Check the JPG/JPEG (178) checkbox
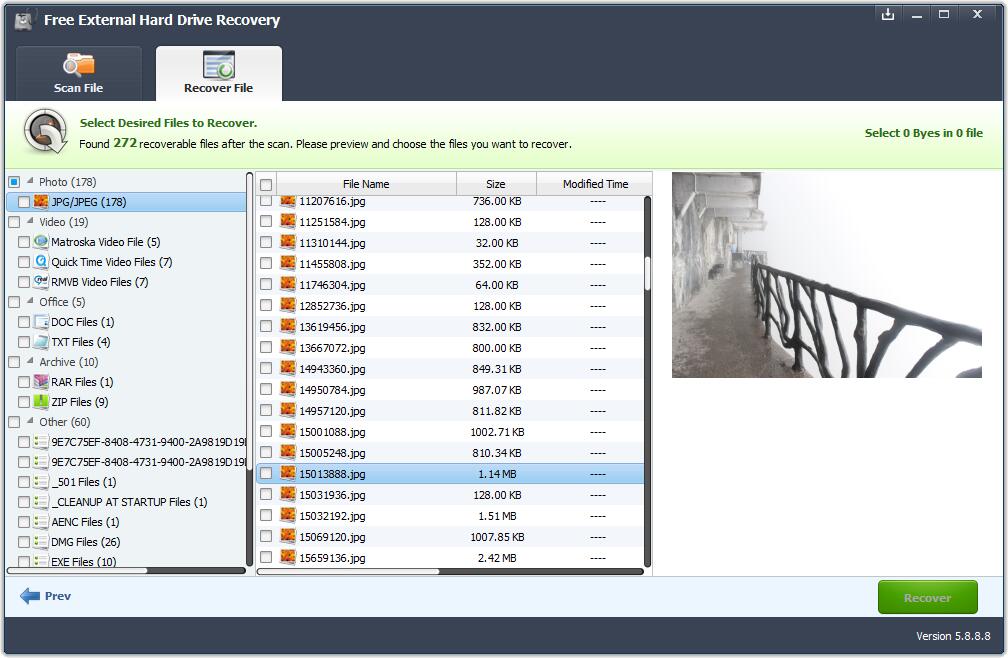1008x658 pixels. pyautogui.click(x=24, y=202)
